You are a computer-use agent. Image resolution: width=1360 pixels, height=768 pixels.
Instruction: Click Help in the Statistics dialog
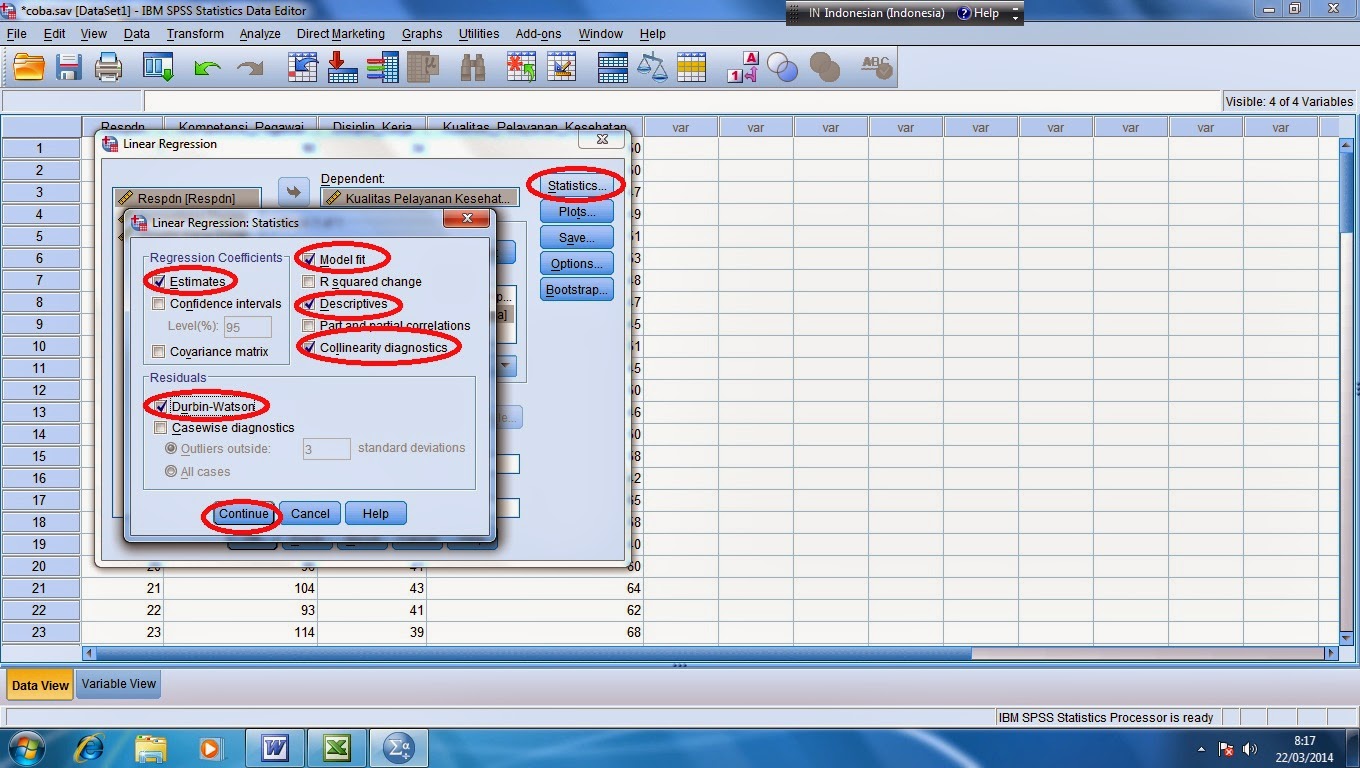(376, 514)
